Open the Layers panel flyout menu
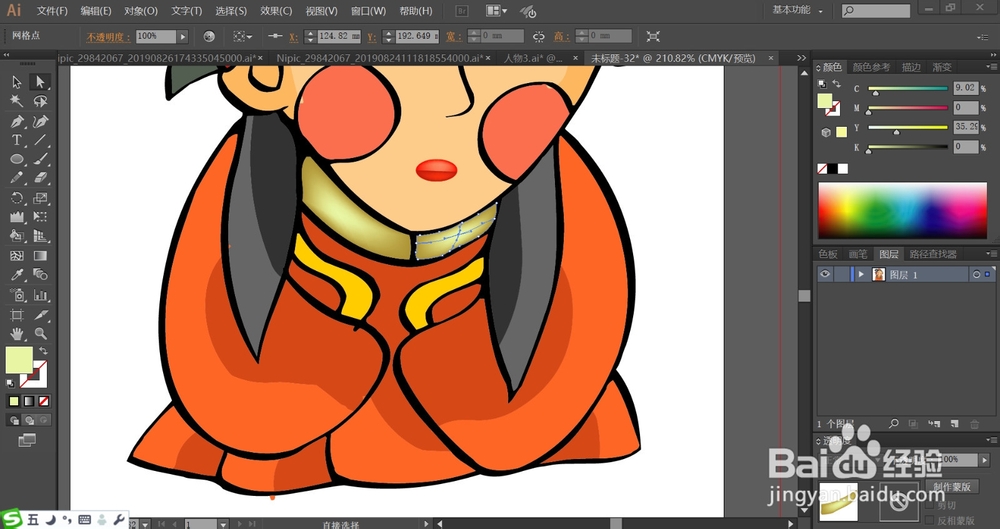The image size is (1000, 529). tap(991, 253)
